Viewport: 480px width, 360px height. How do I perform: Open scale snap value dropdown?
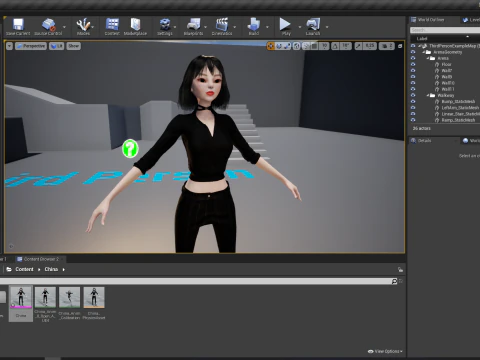(370, 46)
